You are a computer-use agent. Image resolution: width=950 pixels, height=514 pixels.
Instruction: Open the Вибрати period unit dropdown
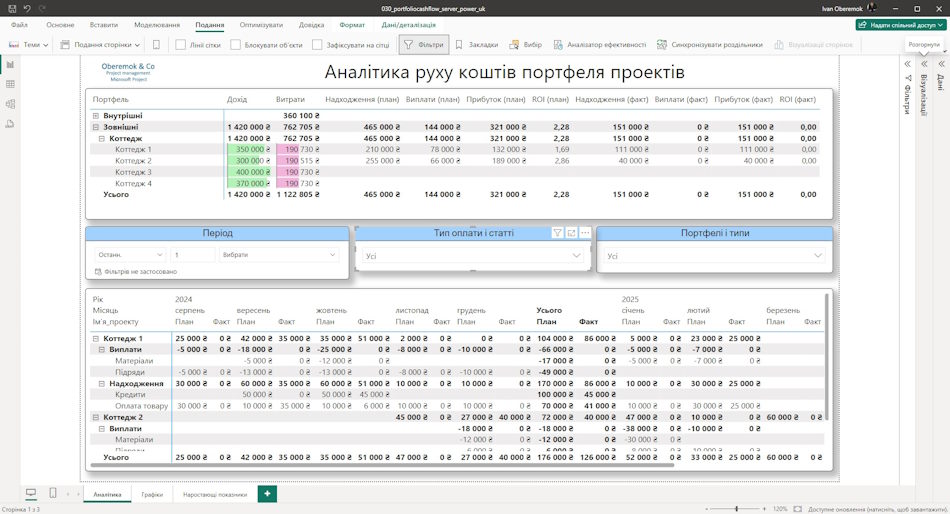pyautogui.click(x=279, y=255)
